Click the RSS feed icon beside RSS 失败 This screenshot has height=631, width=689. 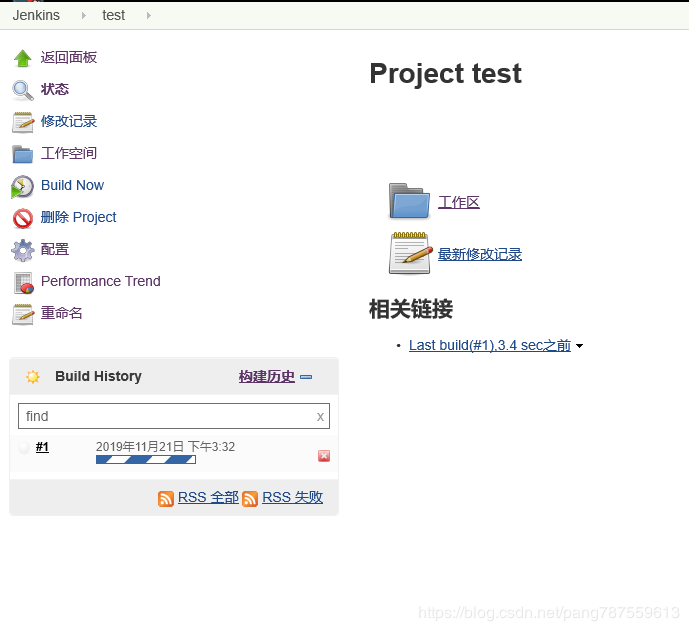(250, 499)
